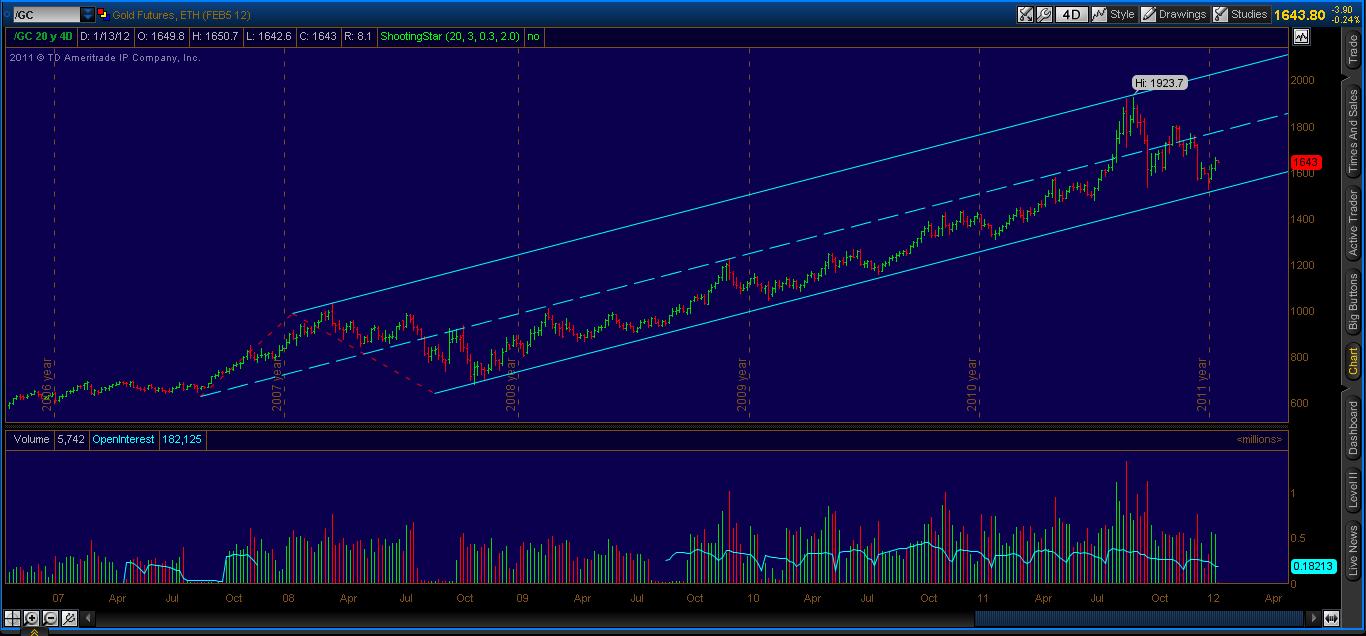Click the <millions> volume unit label
The height and width of the screenshot is (636, 1366).
tap(1259, 439)
